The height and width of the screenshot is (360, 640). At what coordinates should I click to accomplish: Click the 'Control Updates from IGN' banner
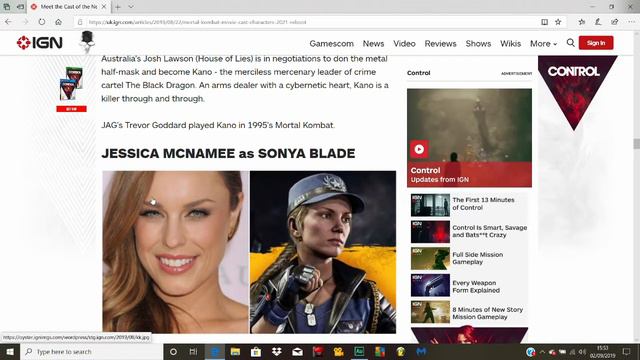coord(469,174)
